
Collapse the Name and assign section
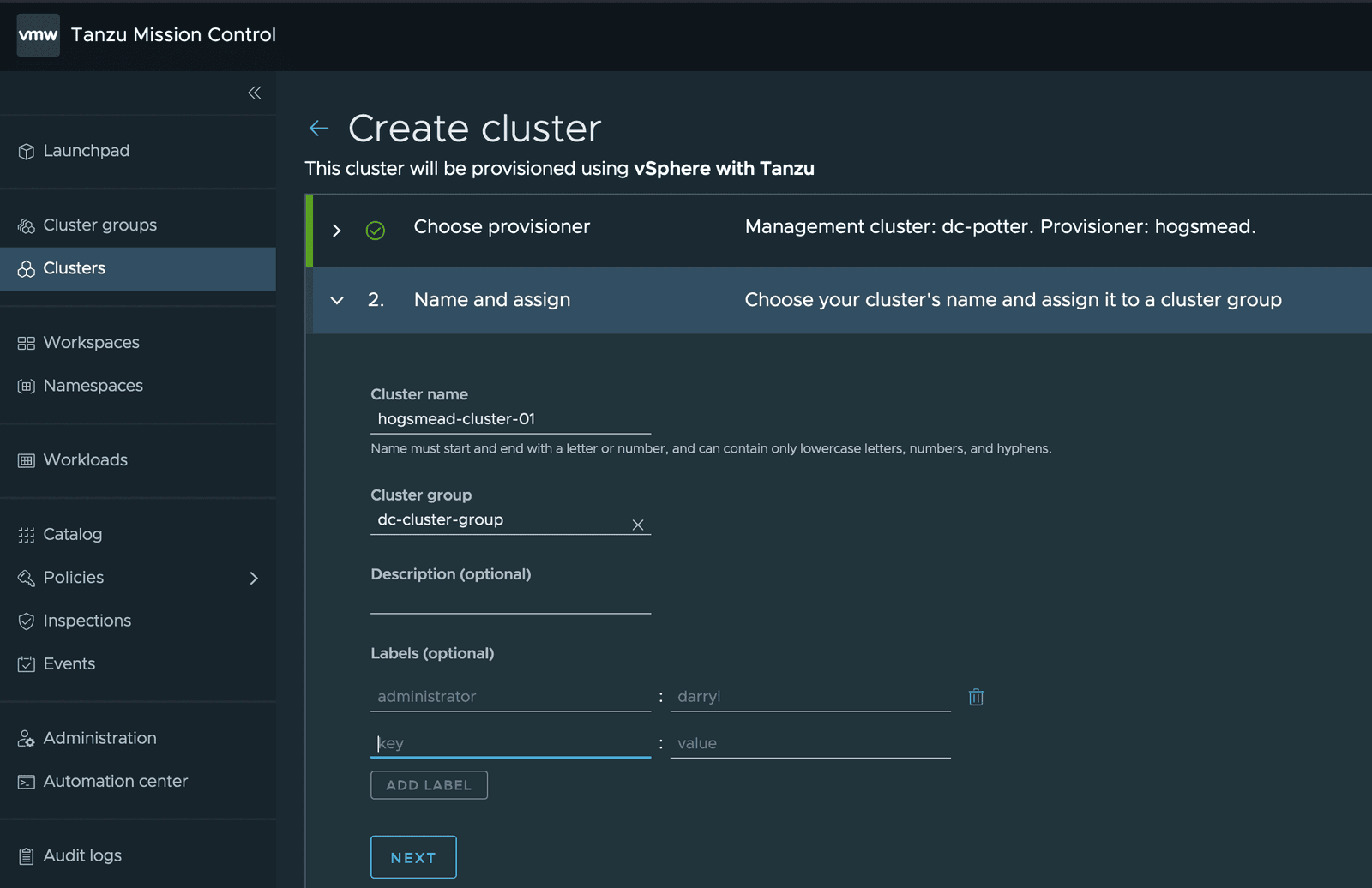point(336,300)
